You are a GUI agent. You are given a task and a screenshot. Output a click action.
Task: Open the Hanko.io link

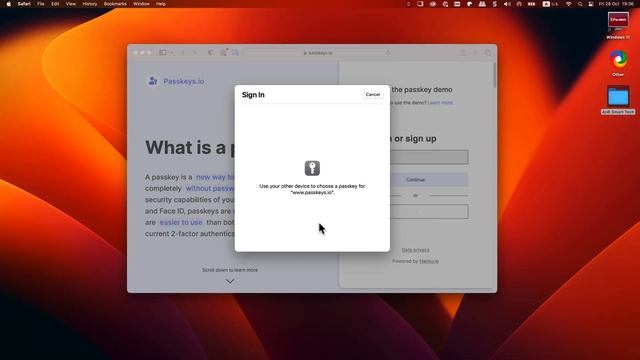coord(429,261)
